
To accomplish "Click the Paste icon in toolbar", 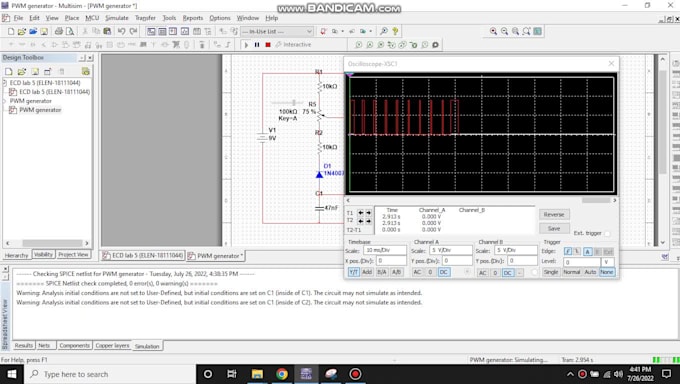I will tap(107, 31).
